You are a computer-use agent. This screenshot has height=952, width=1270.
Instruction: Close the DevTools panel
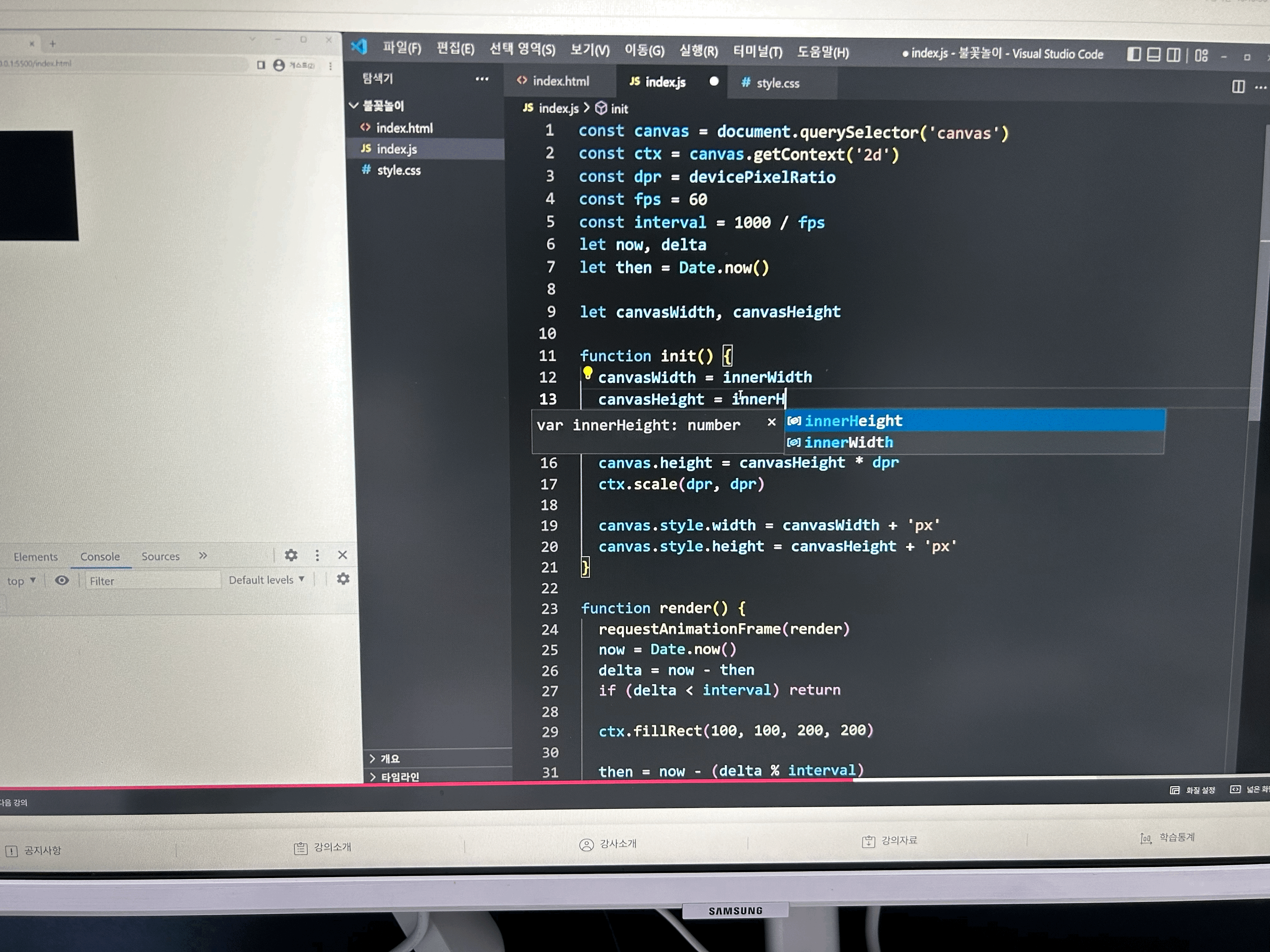(342, 555)
